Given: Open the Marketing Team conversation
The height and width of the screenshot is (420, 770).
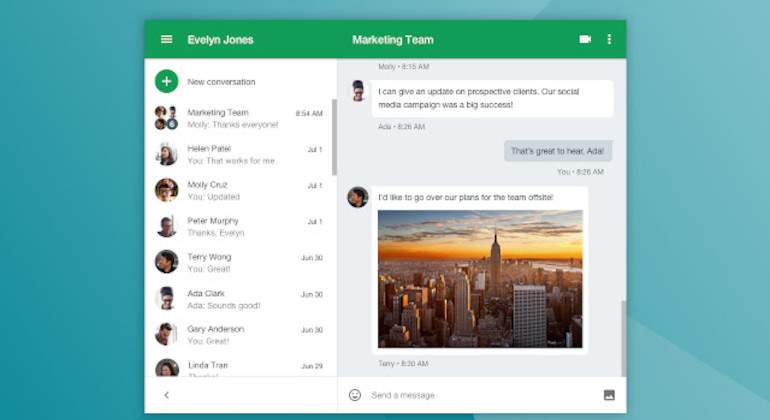Looking at the screenshot, I should coord(239,118).
